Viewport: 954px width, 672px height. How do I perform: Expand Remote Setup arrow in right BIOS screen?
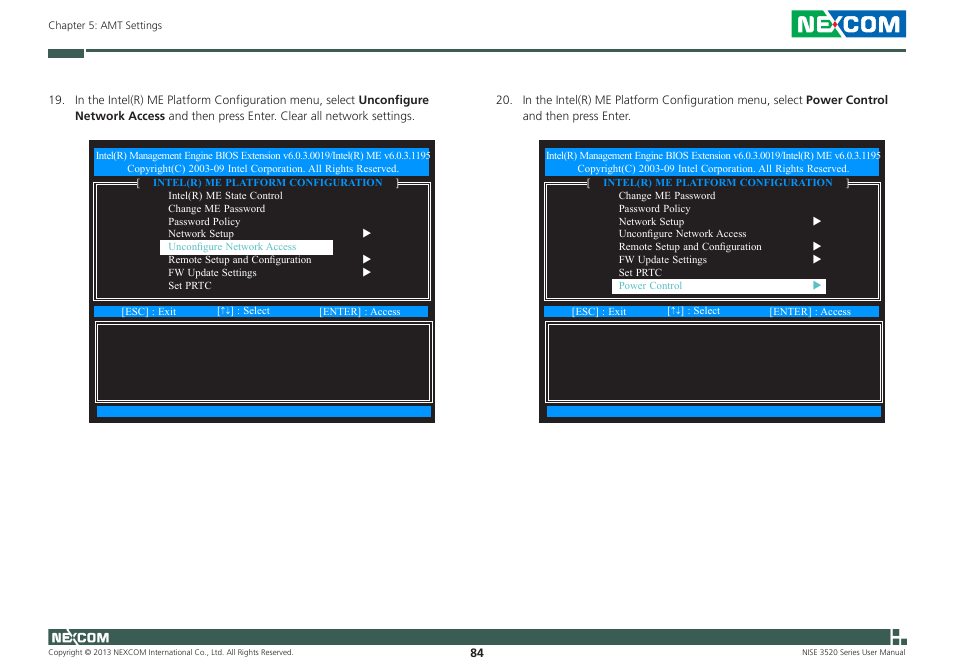pos(816,246)
